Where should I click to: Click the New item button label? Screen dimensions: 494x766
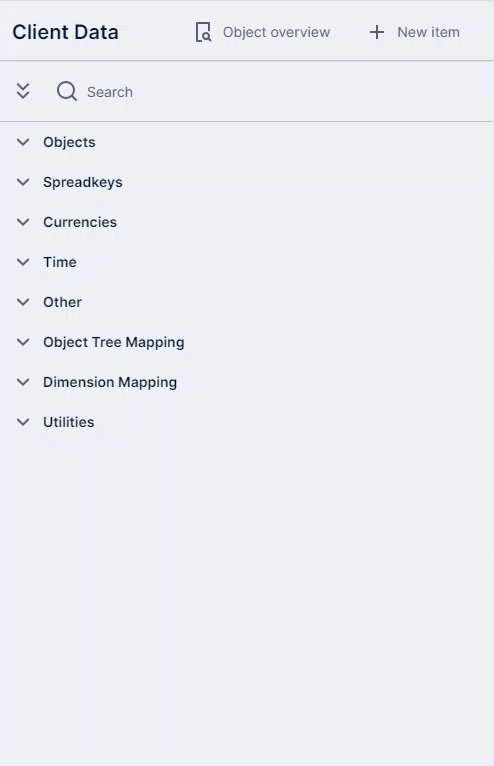pyautogui.click(x=428, y=32)
